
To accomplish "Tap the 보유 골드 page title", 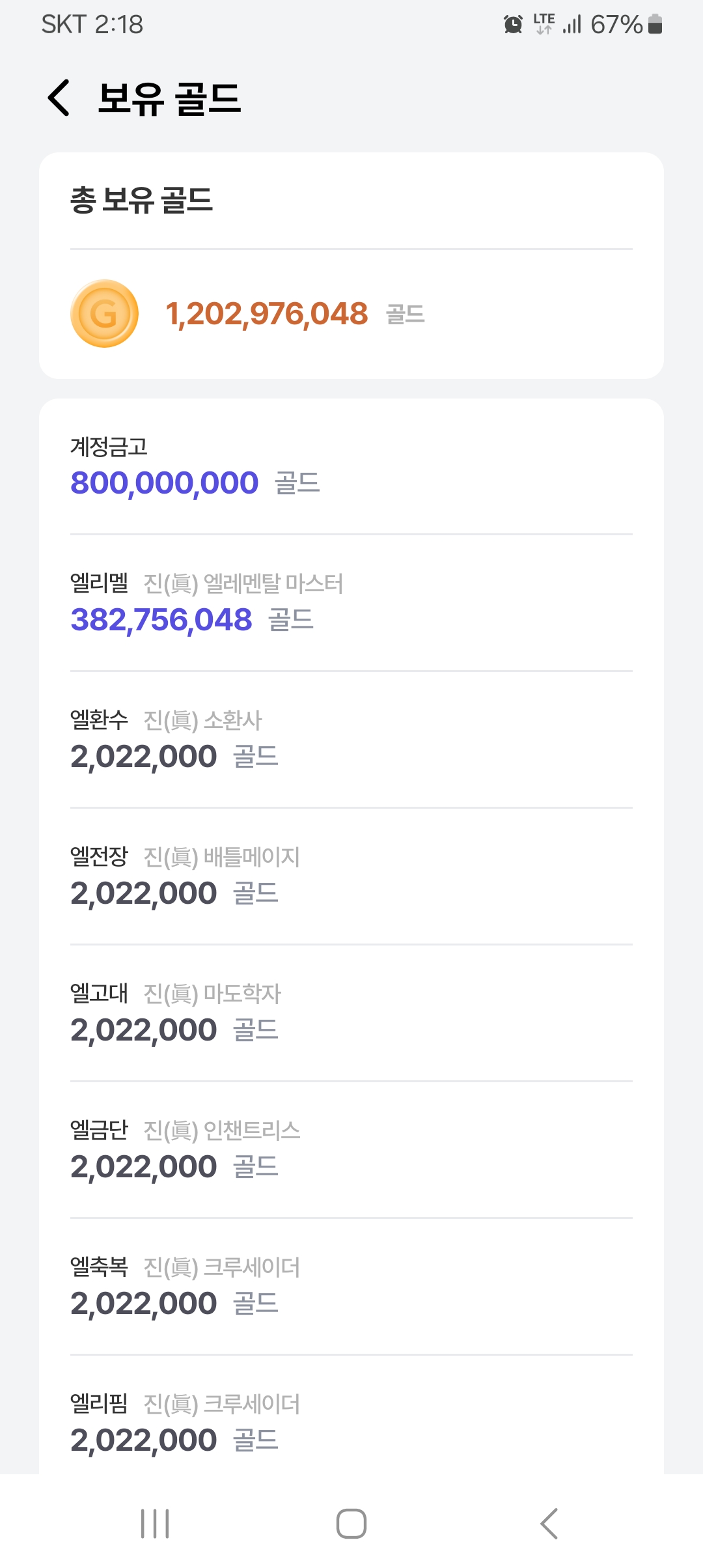I will 169,99.
